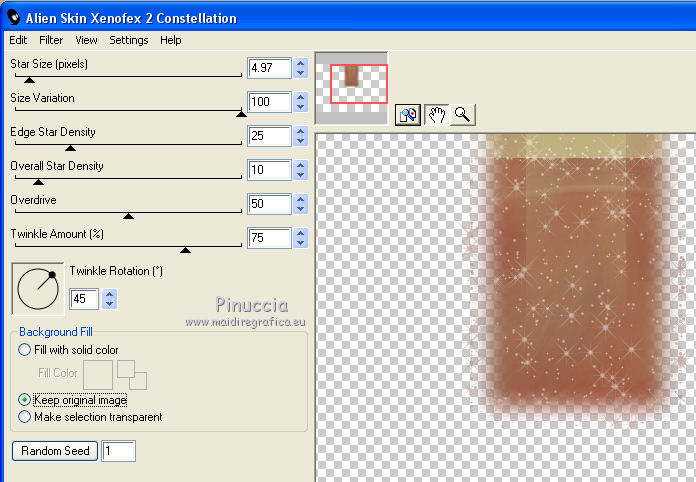Click the Fill Color swatch box

(x=98, y=375)
